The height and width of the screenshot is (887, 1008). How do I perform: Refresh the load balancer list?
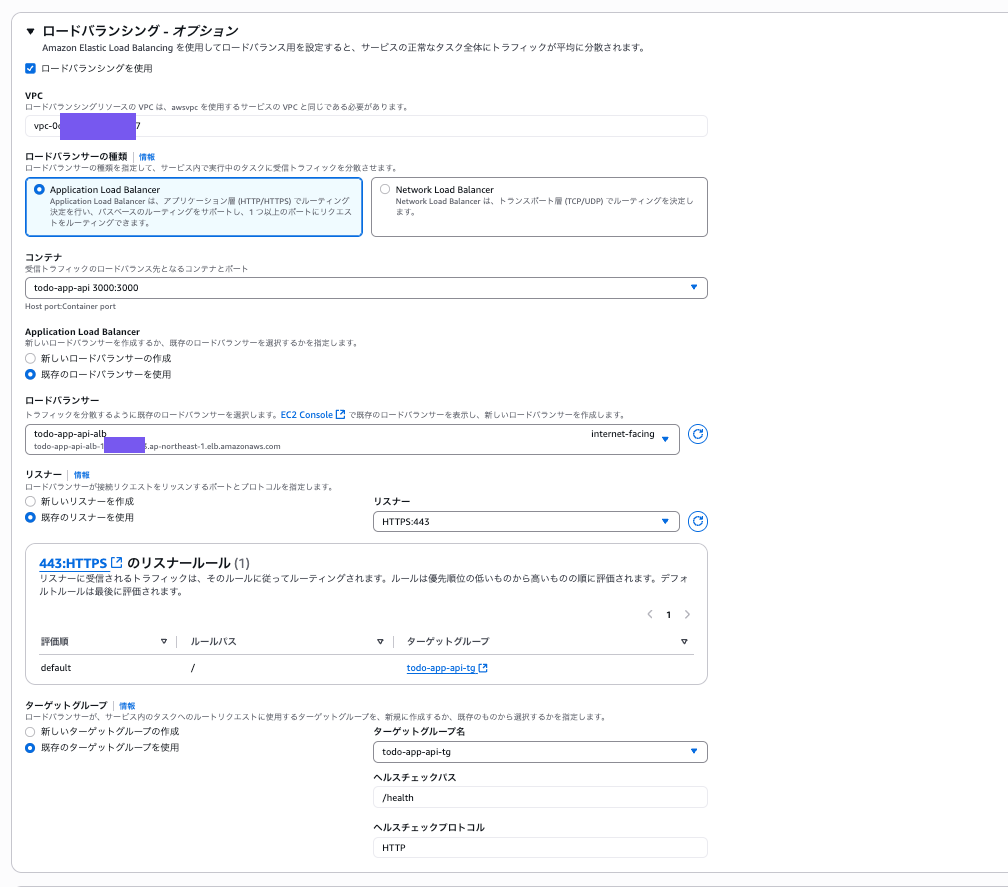(698, 434)
